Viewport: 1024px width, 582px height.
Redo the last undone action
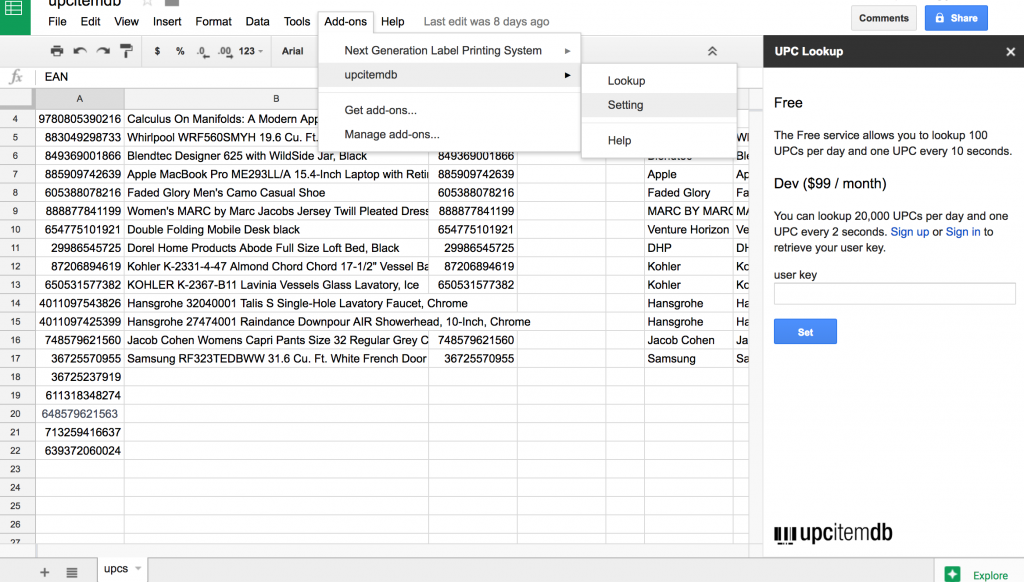(x=103, y=51)
